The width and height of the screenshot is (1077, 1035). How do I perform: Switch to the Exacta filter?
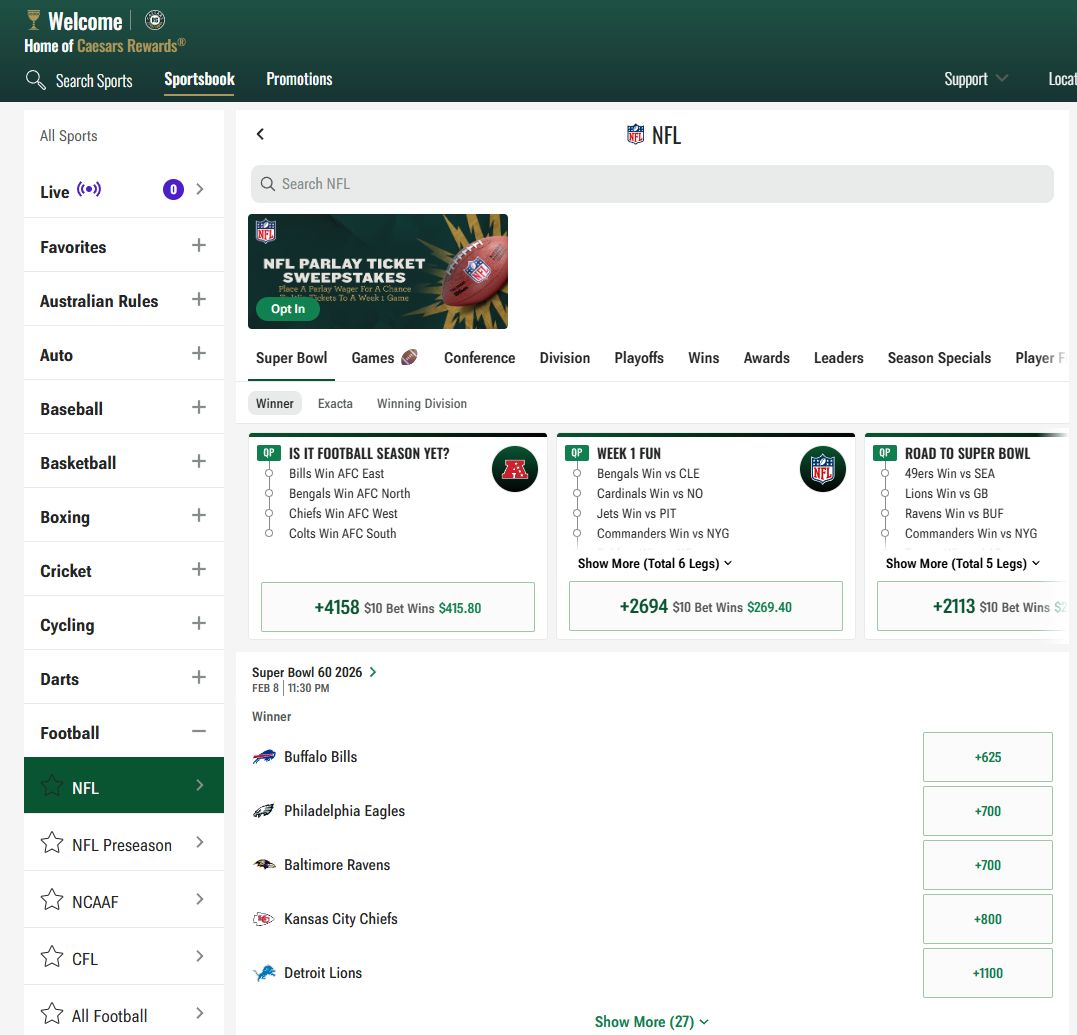point(335,404)
